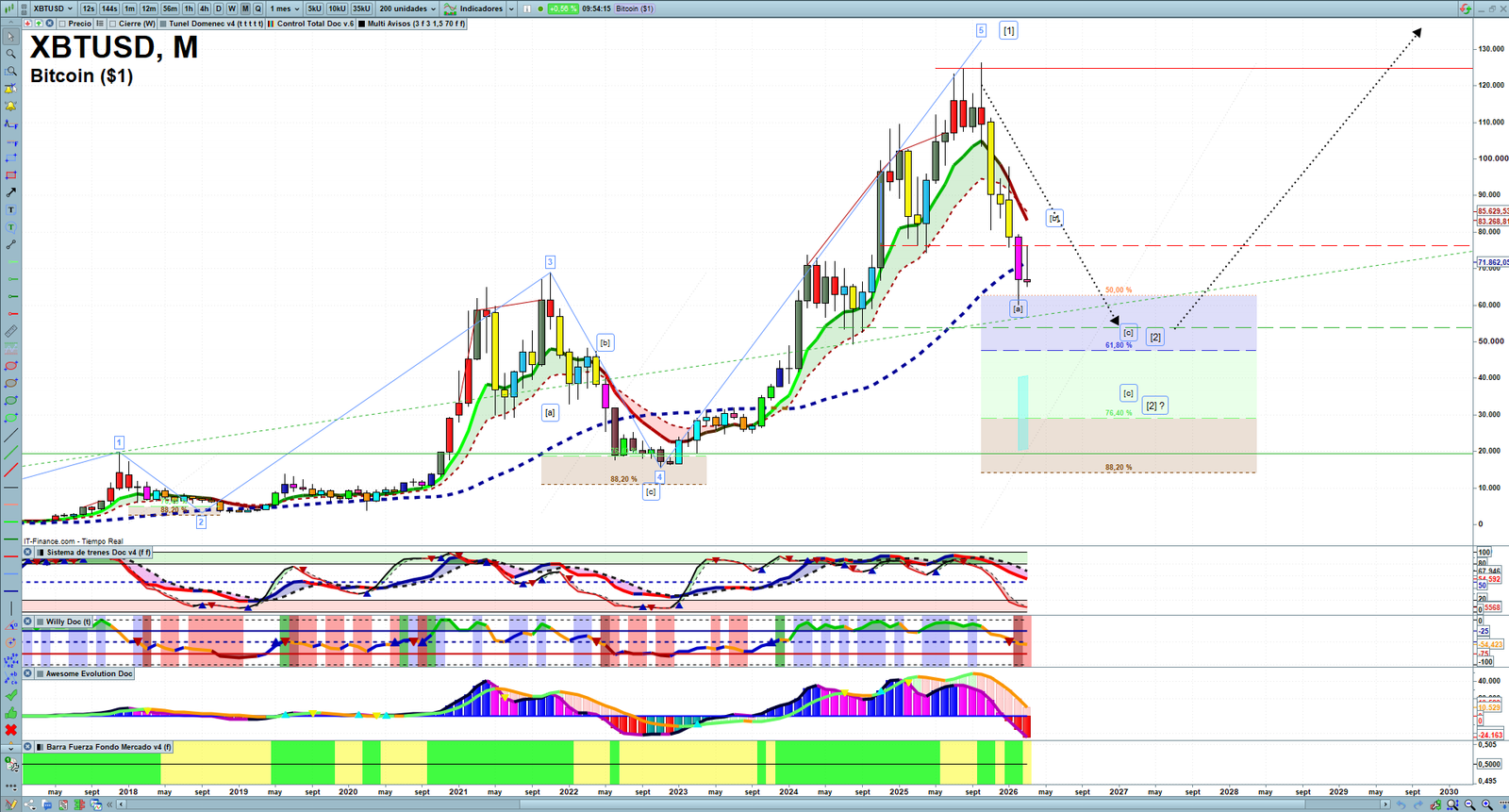
Task: Open the Control Total Doc v.6 label
Action: point(315,24)
